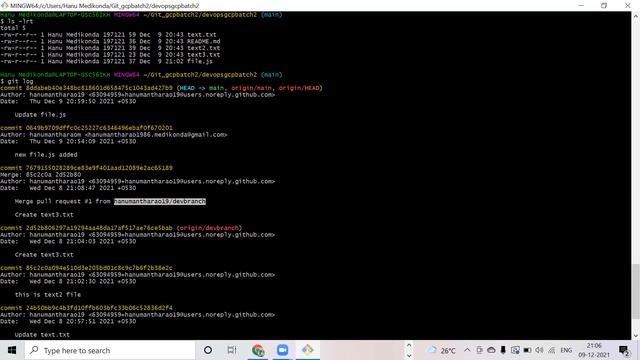Click the file.js entry in the ls listing
The image size is (640, 360).
pyautogui.click(x=200, y=61)
